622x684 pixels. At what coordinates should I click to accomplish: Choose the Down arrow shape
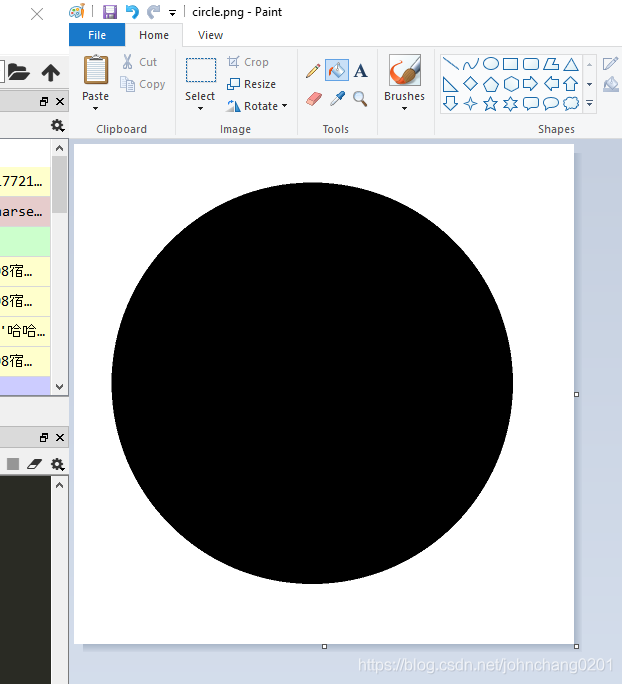[x=450, y=104]
